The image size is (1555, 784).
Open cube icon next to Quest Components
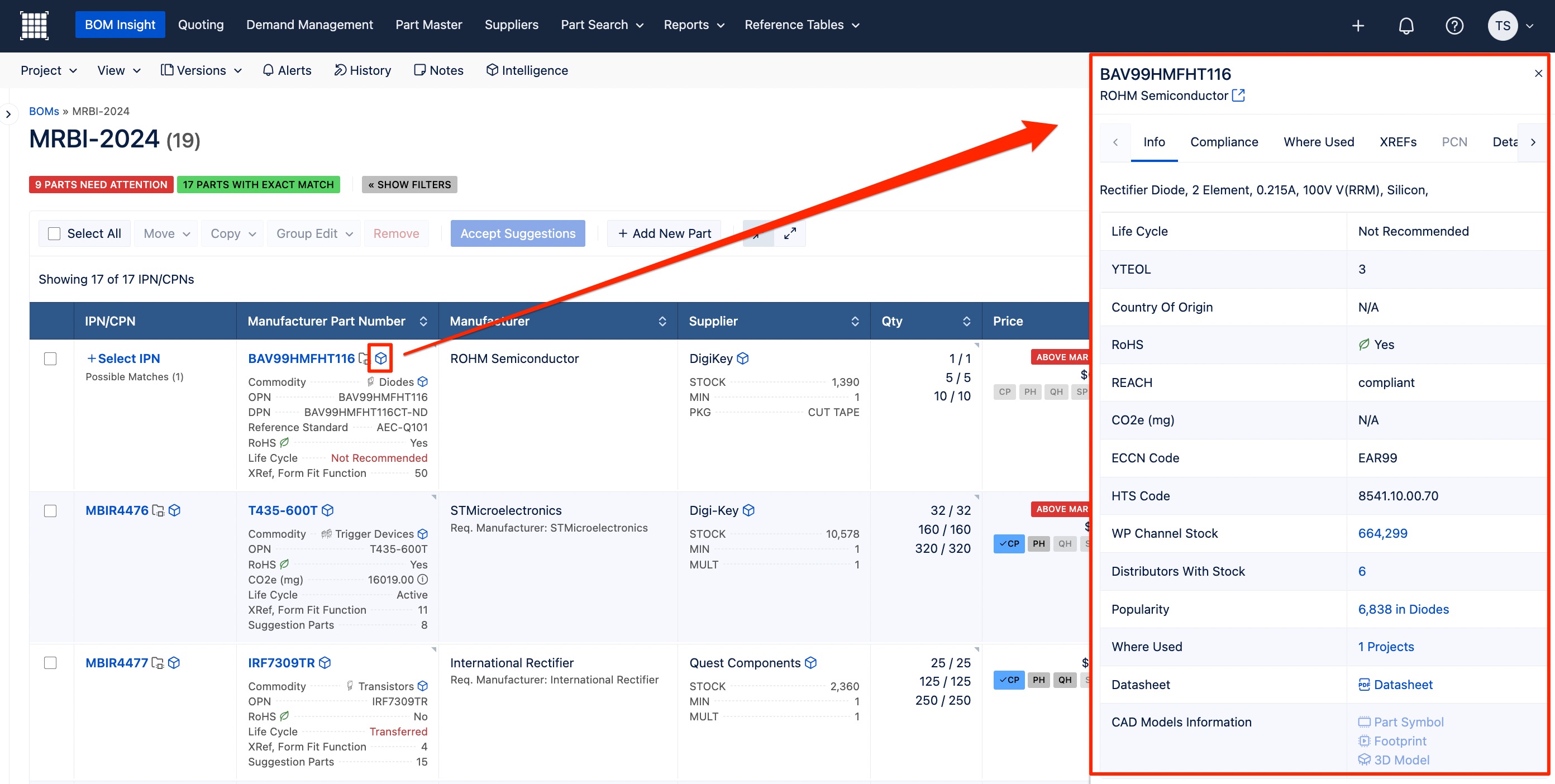[x=810, y=663]
